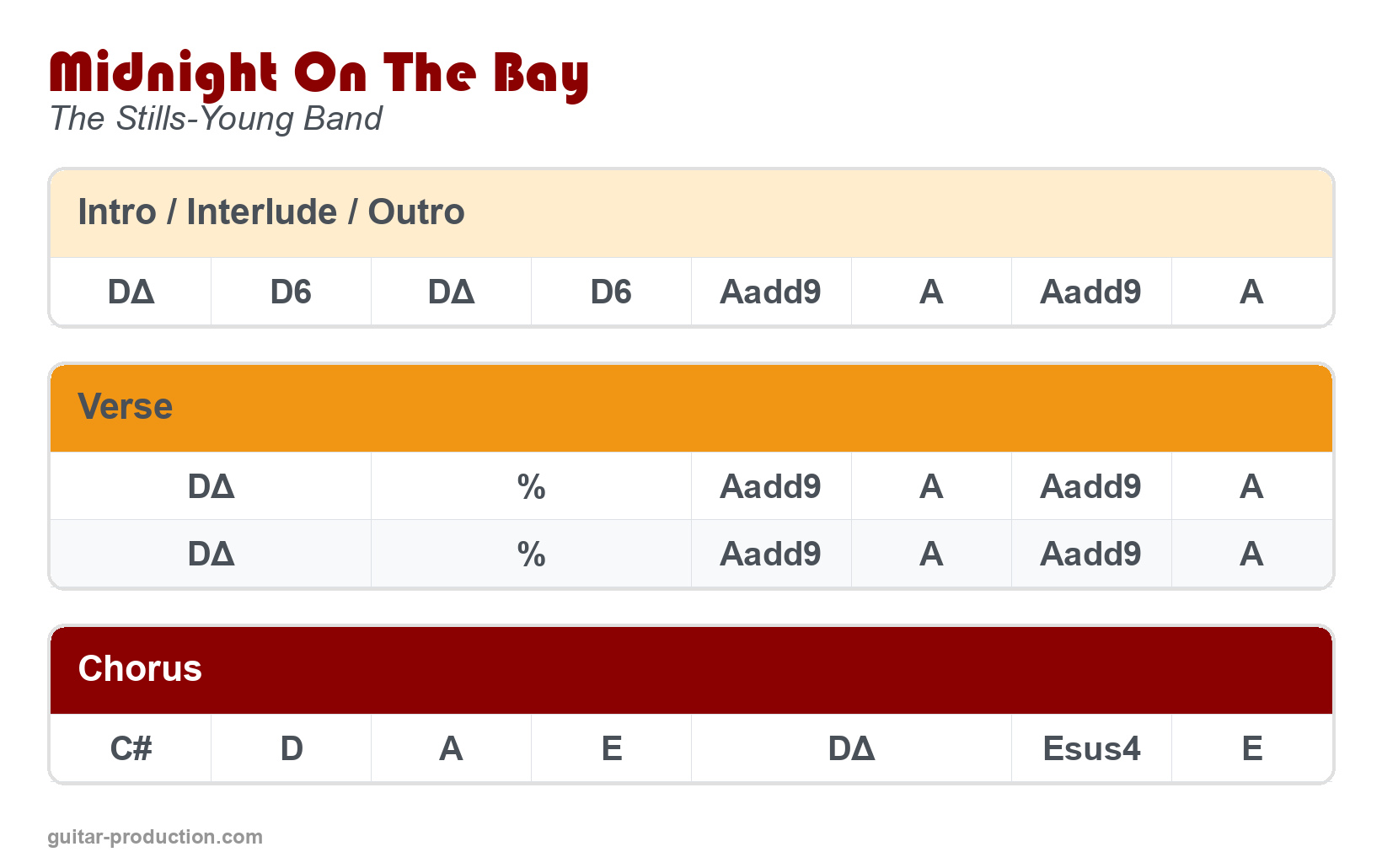Viewport: 1382px width, 868px height.
Task: Click the guitar-production.com link
Action: point(155,837)
